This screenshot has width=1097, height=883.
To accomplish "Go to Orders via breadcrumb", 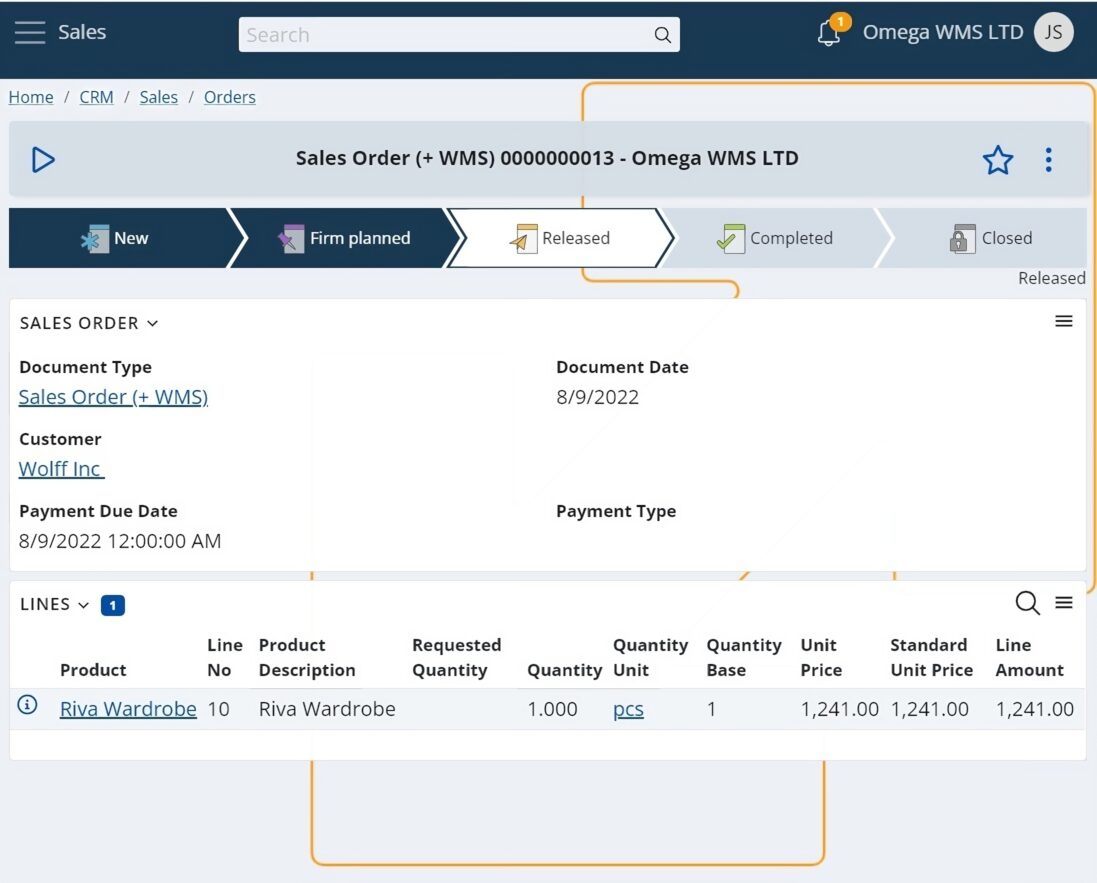I will click(x=229, y=97).
